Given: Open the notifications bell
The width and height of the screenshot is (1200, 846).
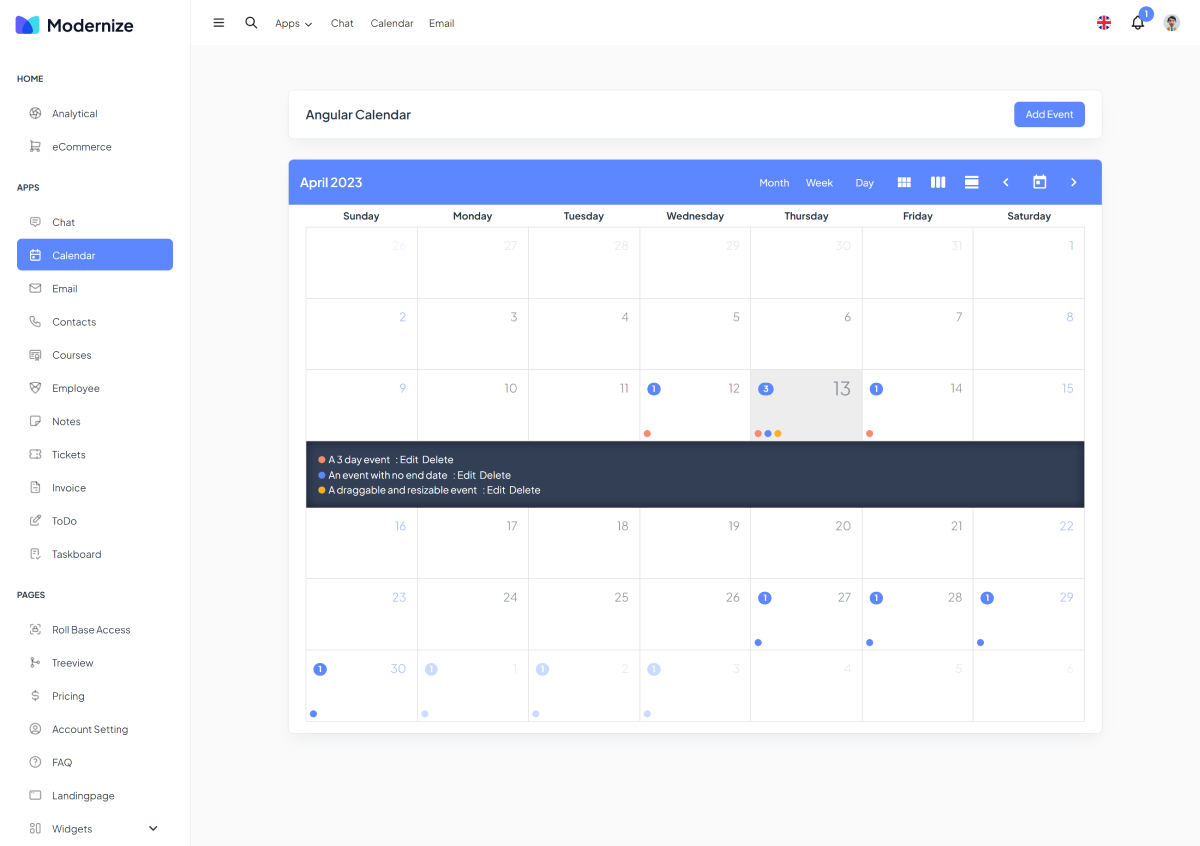Looking at the screenshot, I should point(1137,23).
